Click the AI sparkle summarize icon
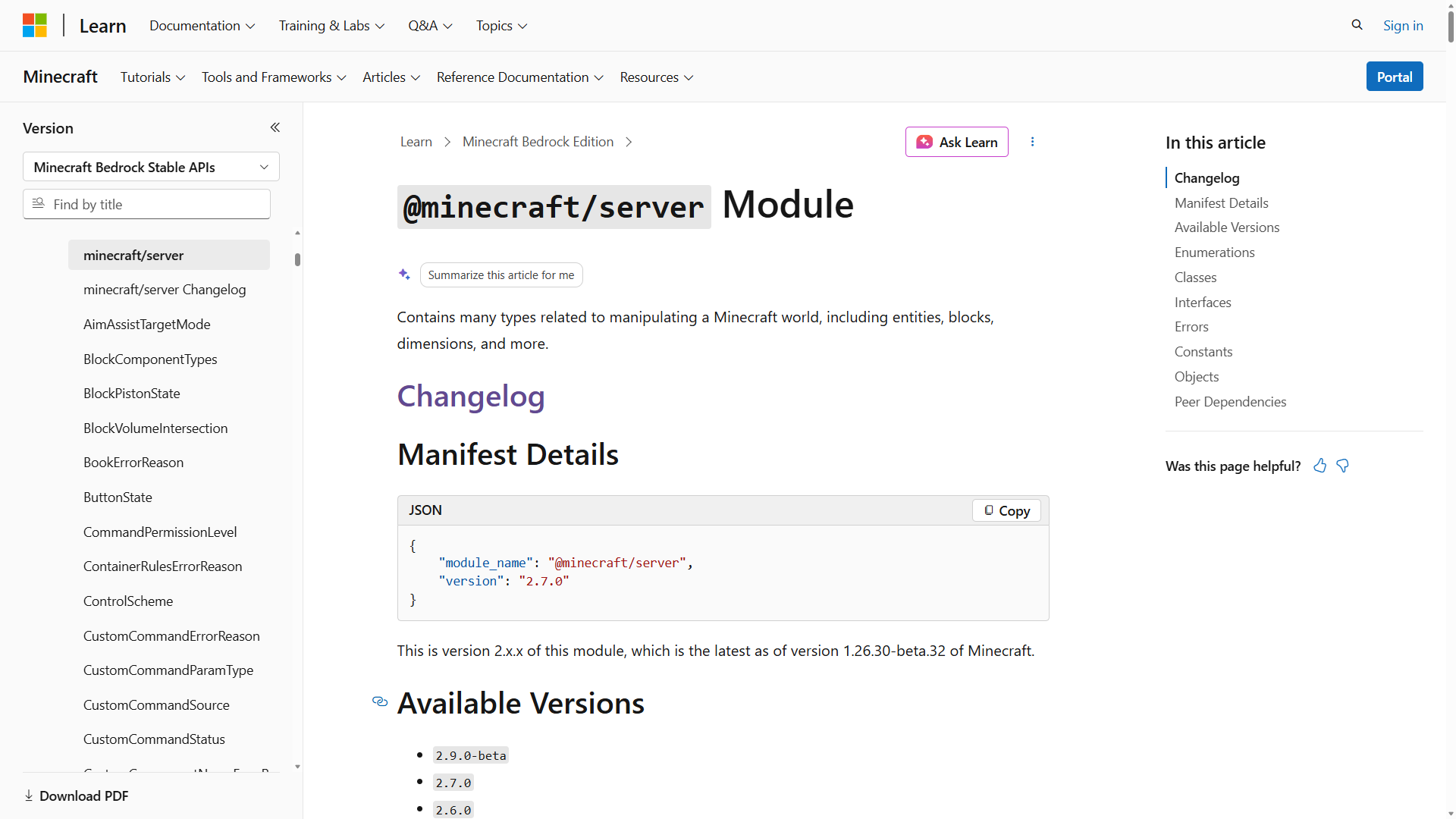The width and height of the screenshot is (1456, 819). [404, 275]
